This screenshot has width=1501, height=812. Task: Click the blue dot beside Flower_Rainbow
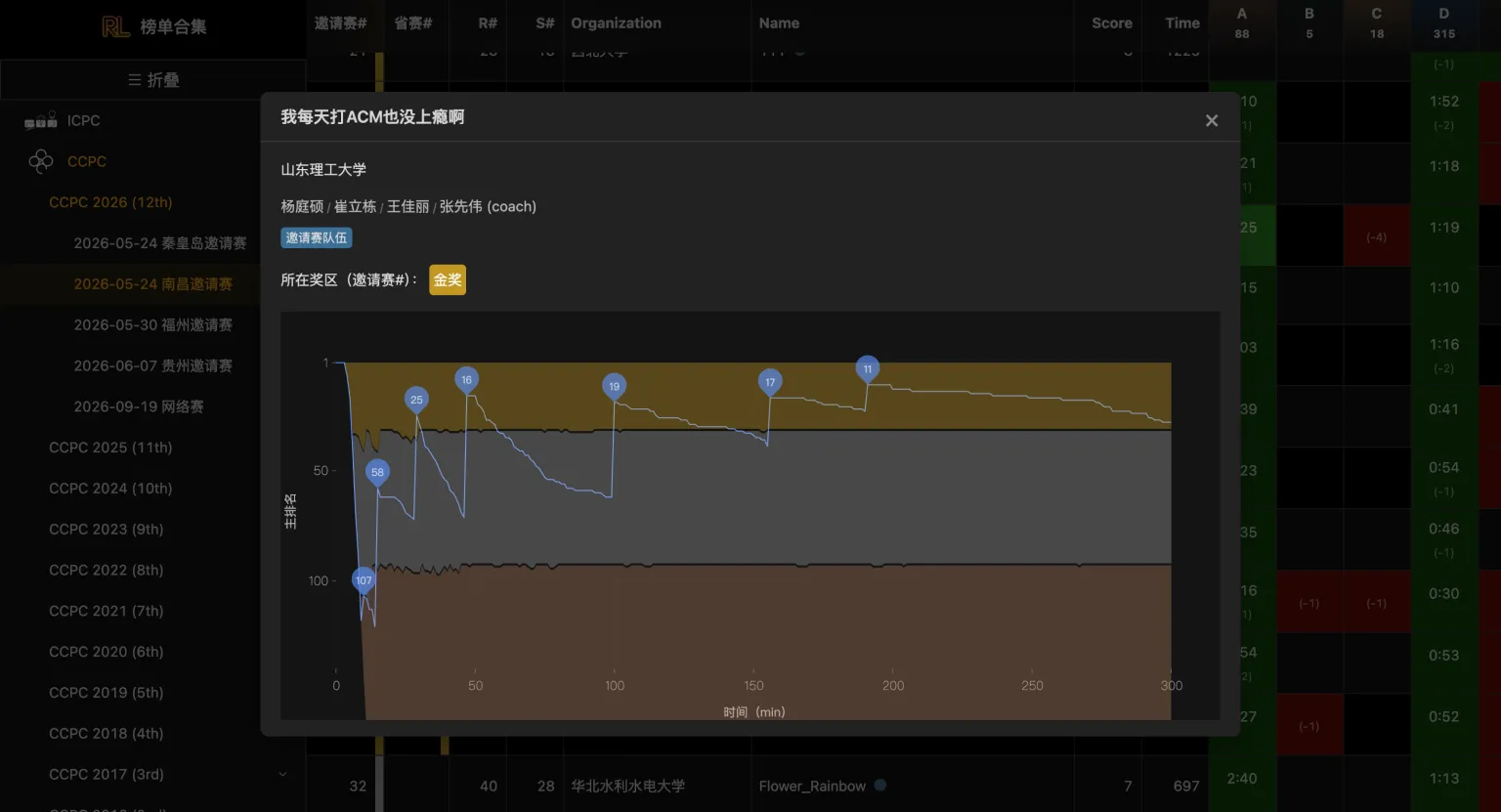880,785
